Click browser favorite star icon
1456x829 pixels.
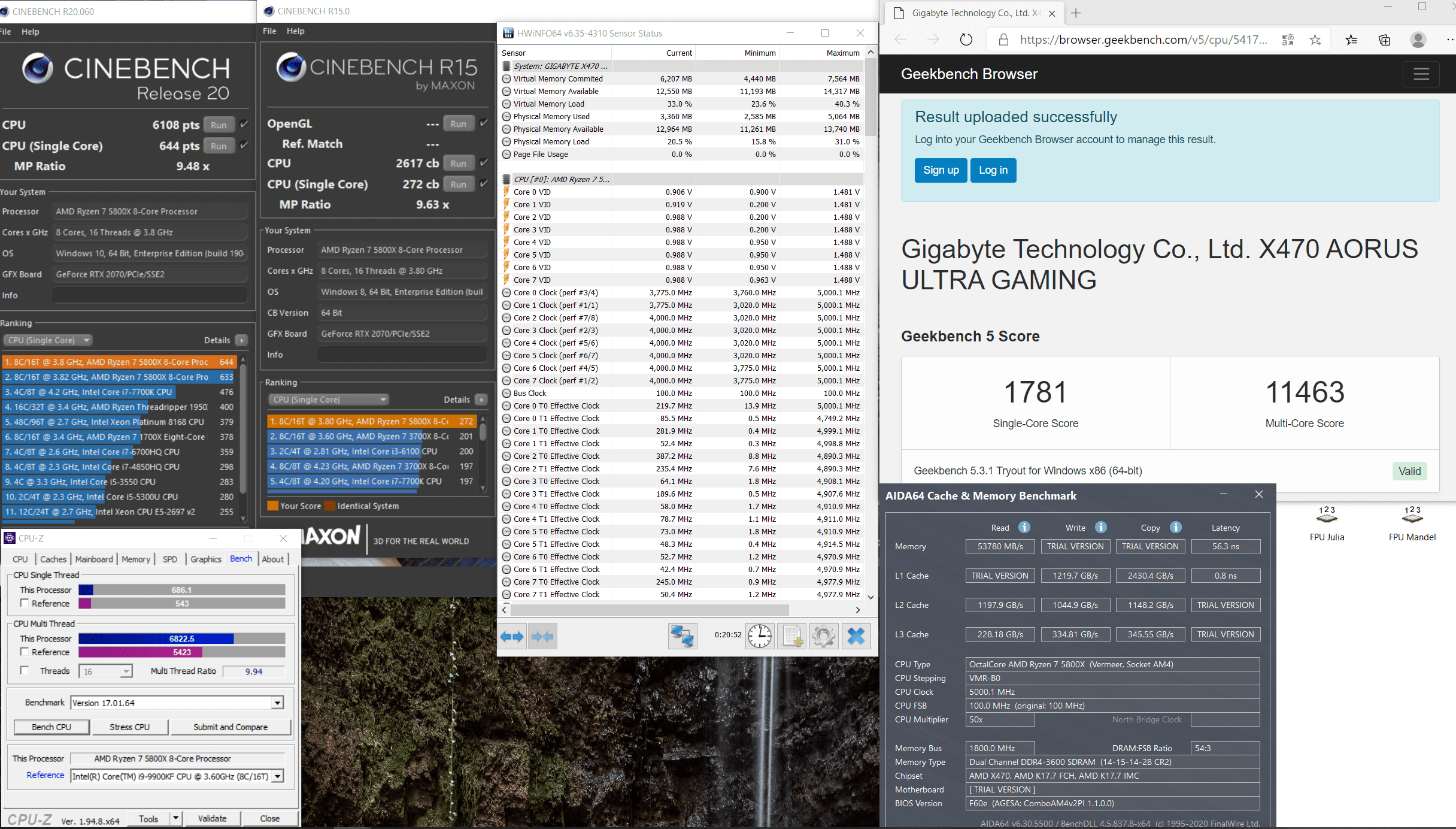(x=1315, y=40)
